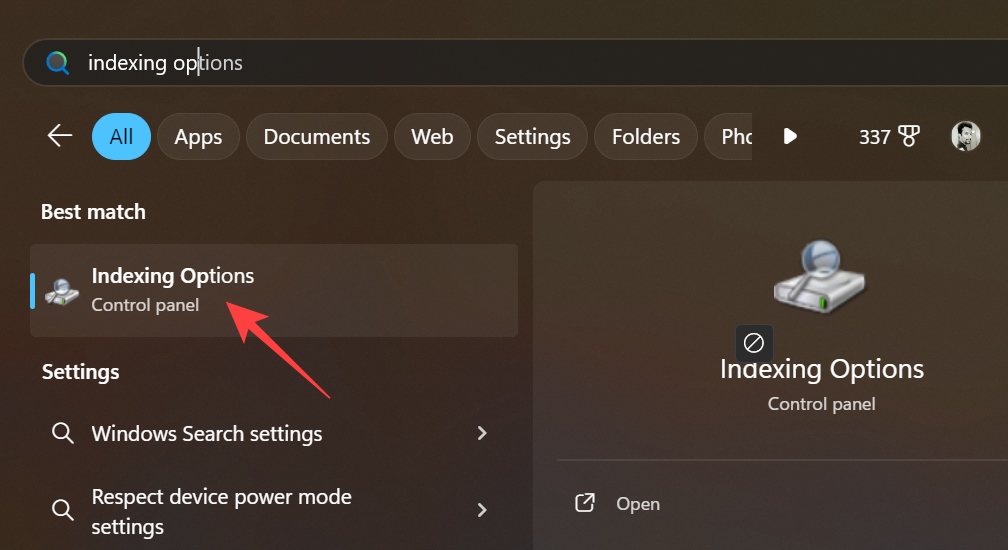This screenshot has height=550, width=1008.
Task: Switch to the Apps filter tab
Action: (x=198, y=136)
